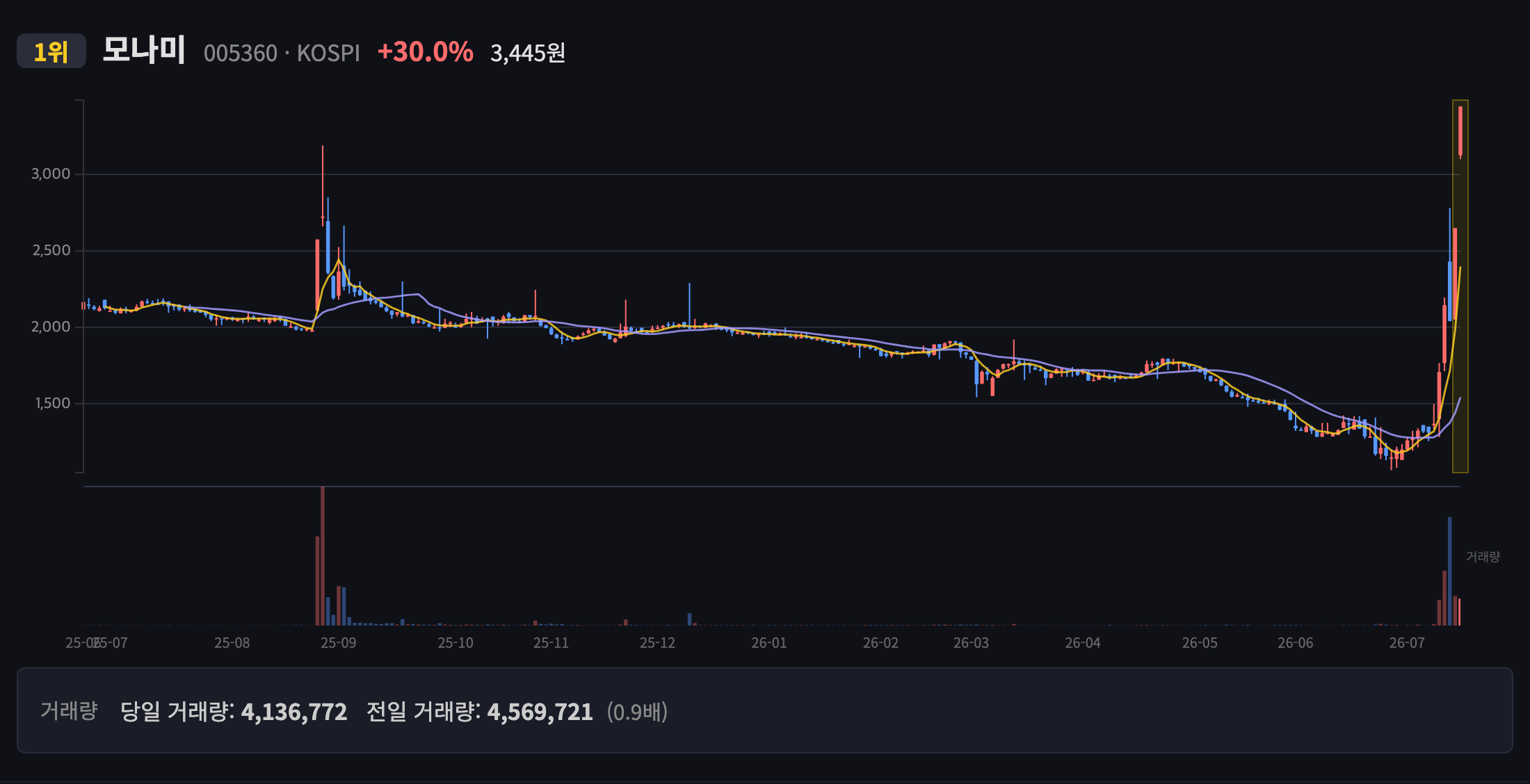Click the 25-08 date axis label
This screenshot has height=784, width=1530.
point(232,643)
